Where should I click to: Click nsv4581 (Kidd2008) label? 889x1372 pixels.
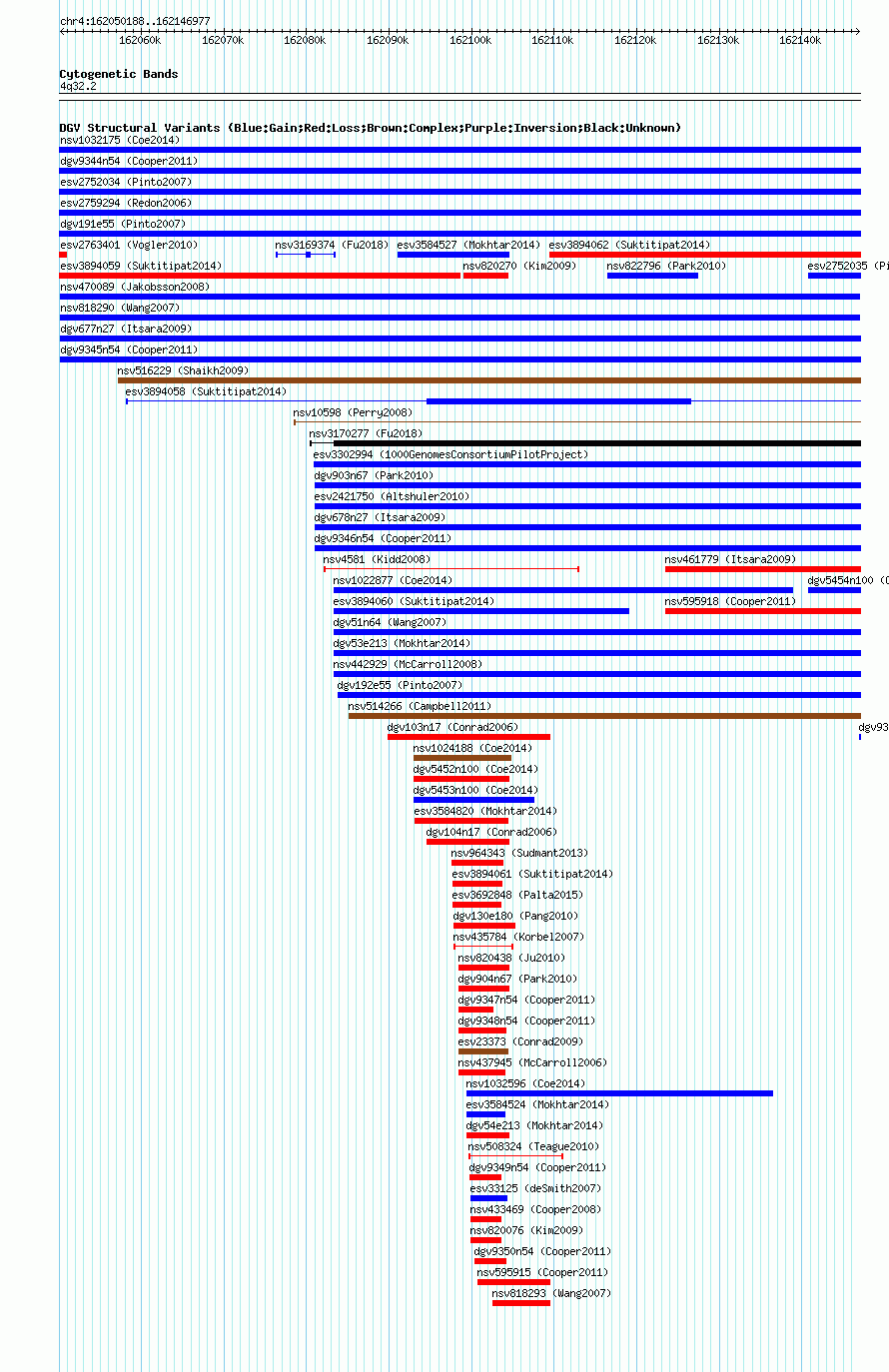pos(378,559)
